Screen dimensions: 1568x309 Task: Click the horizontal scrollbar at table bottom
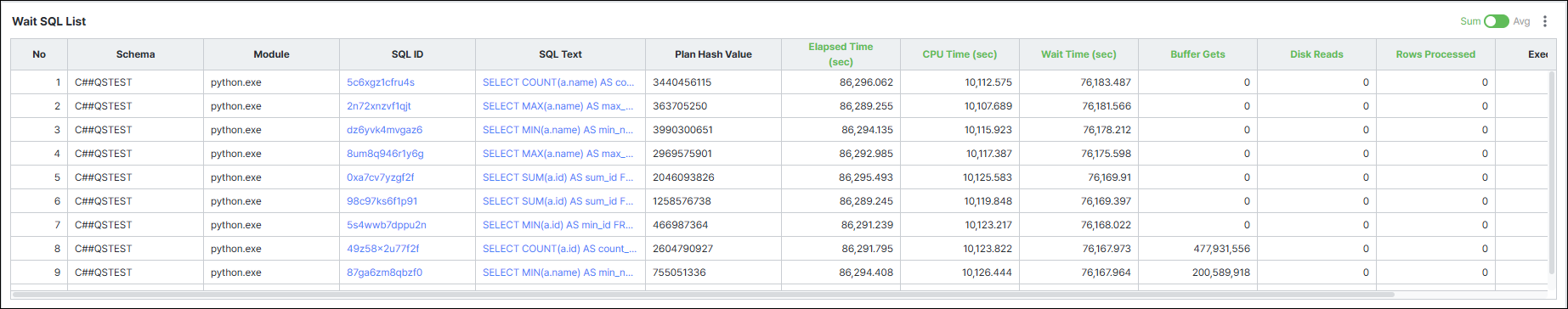[x=703, y=294]
